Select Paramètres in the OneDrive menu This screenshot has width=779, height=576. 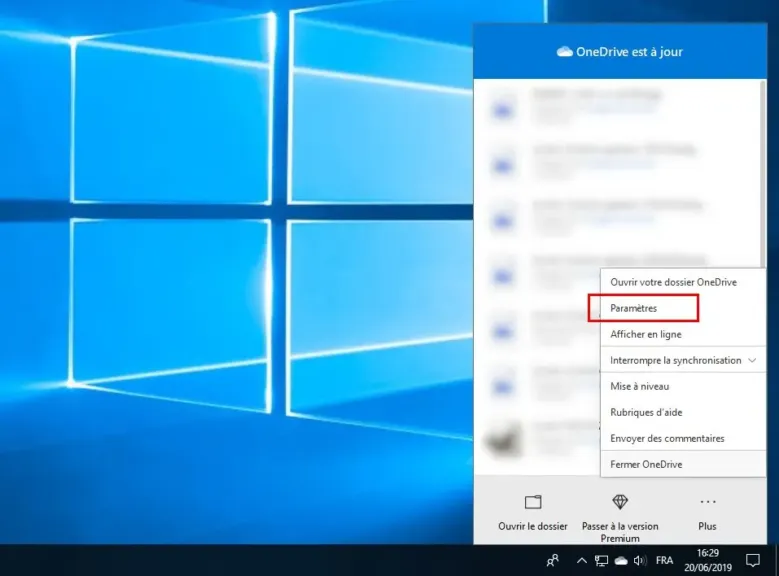point(683,308)
